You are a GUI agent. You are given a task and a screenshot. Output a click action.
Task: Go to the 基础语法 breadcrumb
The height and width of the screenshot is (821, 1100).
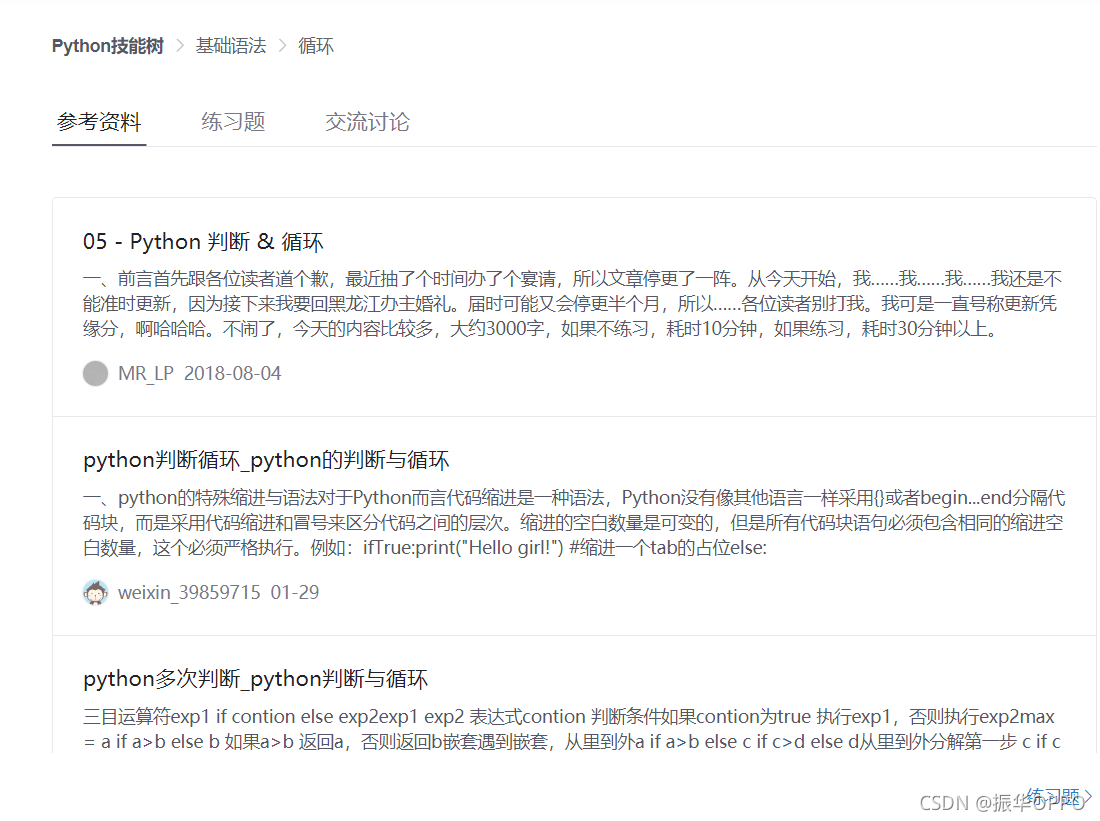pos(231,46)
